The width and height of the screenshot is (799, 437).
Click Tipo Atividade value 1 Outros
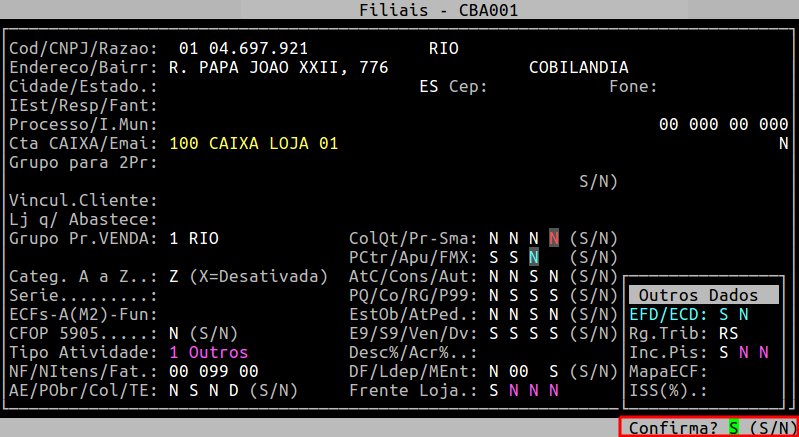tap(208, 352)
